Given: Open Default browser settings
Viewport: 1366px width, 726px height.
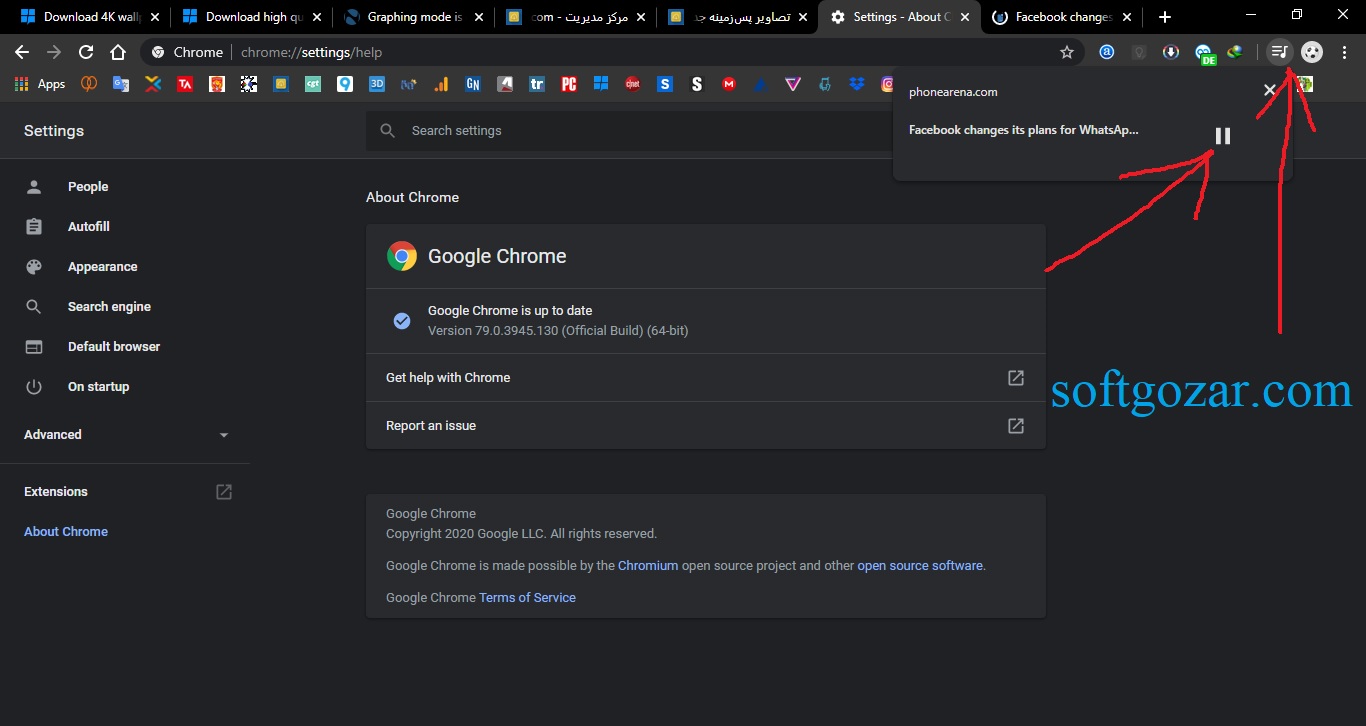Looking at the screenshot, I should pos(125,347).
